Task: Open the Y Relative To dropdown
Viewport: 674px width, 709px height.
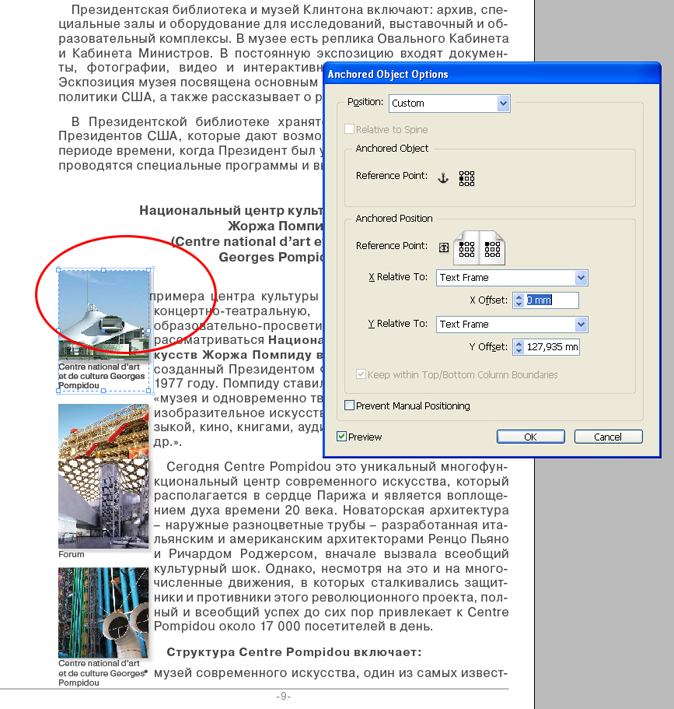Action: [512, 324]
